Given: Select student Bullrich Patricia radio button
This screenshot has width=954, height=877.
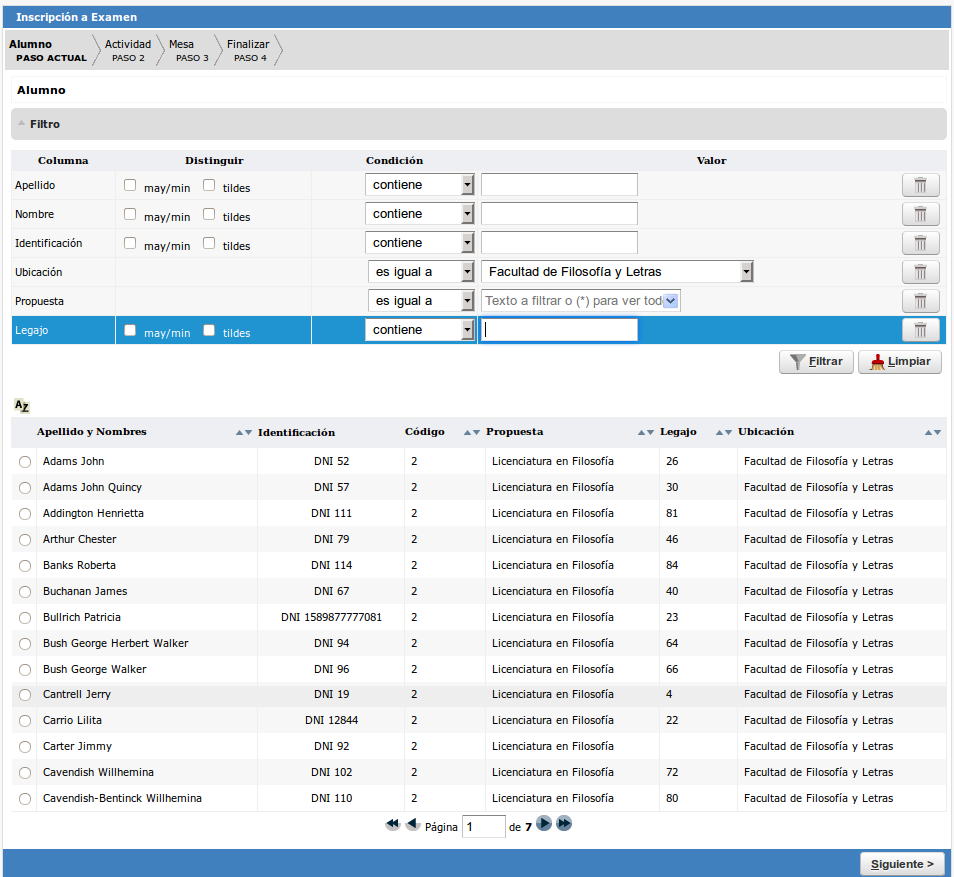Looking at the screenshot, I should pos(25,618).
